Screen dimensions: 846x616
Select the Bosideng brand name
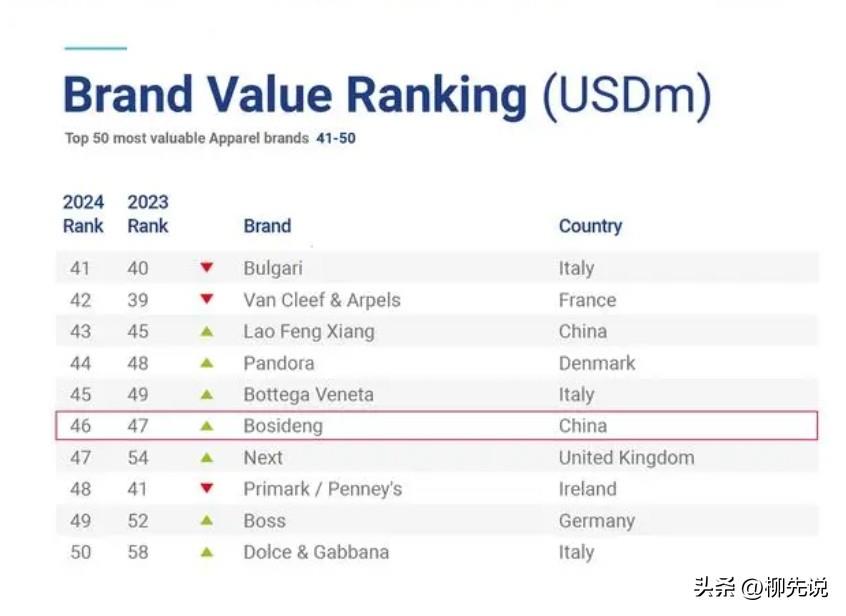283,426
